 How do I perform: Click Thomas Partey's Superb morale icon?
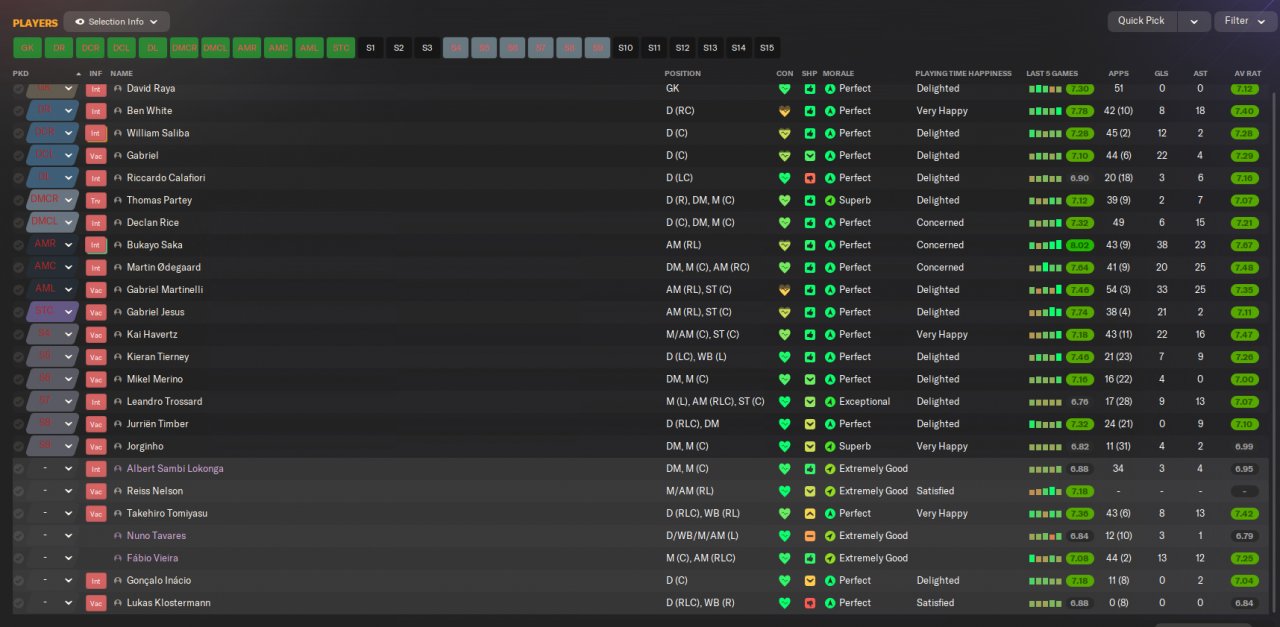pyautogui.click(x=830, y=200)
